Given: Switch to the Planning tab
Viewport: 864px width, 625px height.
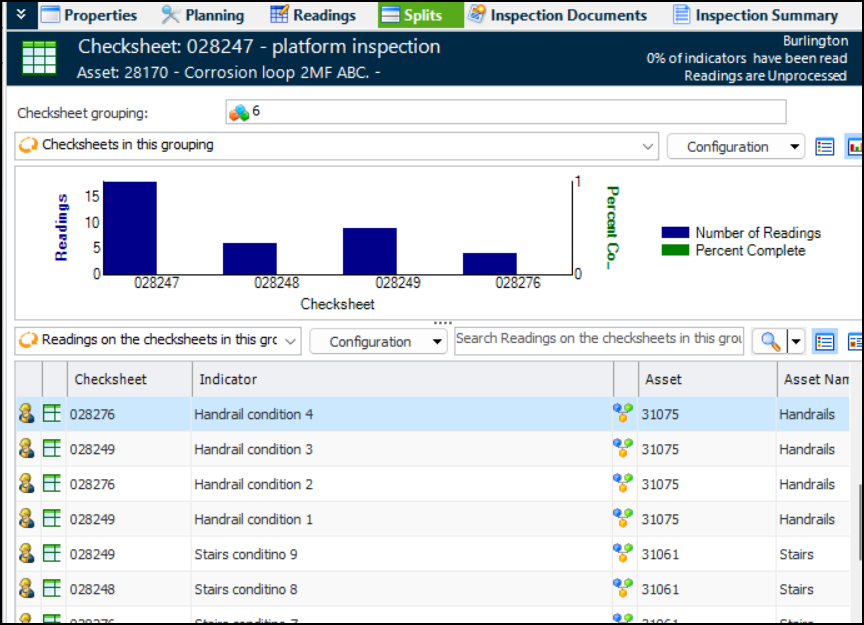Looking at the screenshot, I should click(203, 15).
